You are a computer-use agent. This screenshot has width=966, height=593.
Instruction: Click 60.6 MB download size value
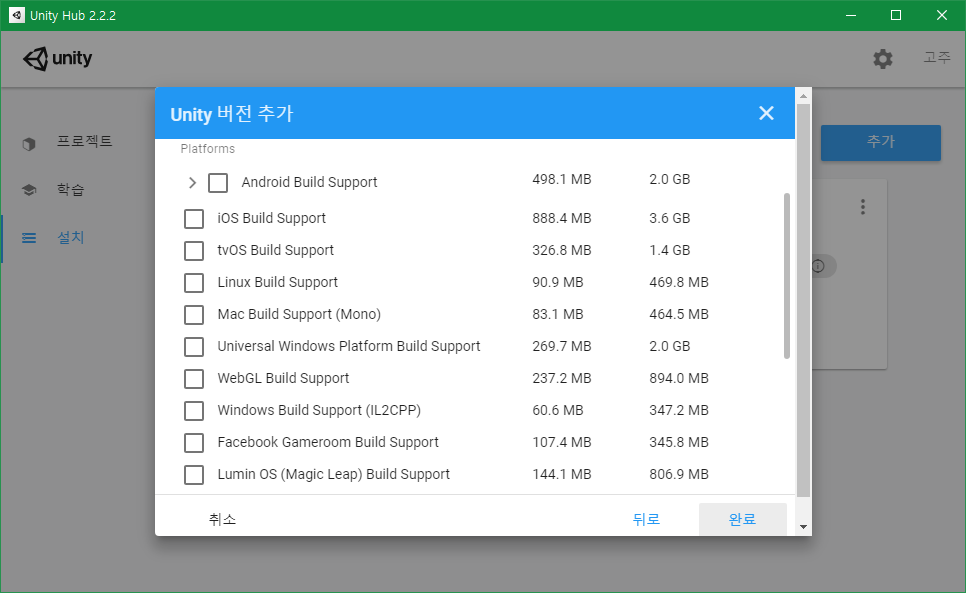click(x=558, y=410)
